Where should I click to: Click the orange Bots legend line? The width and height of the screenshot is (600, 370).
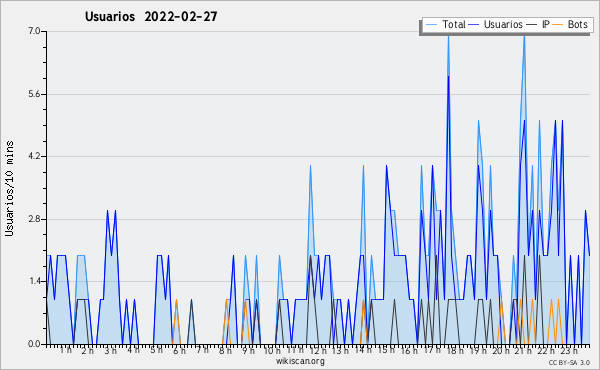558,25
